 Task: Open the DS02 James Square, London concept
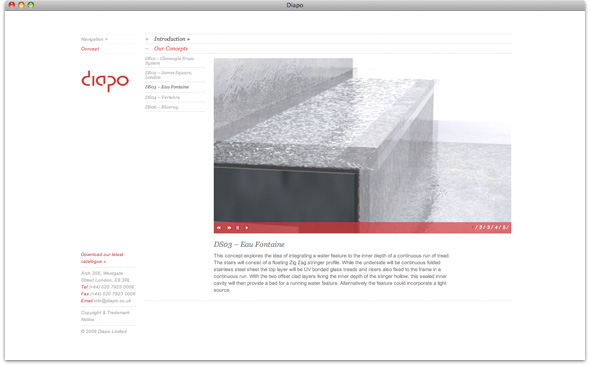pyautogui.click(x=169, y=75)
